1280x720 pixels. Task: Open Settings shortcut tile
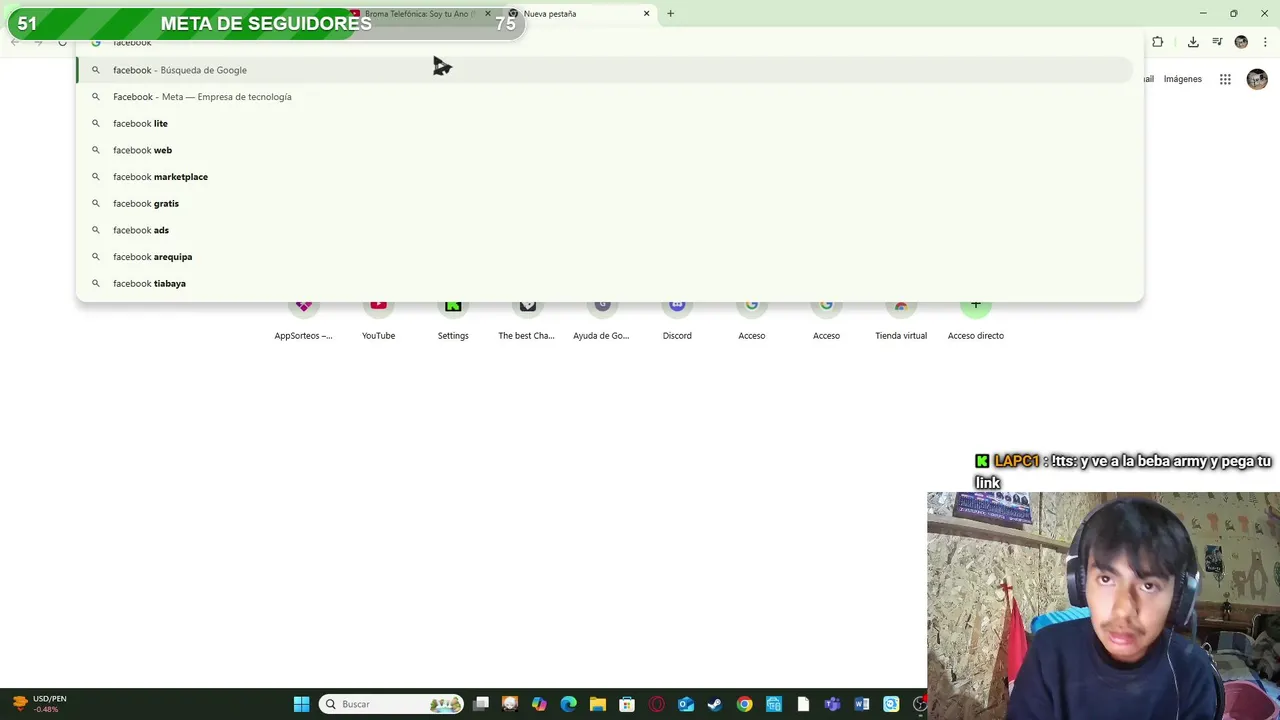coord(453,320)
